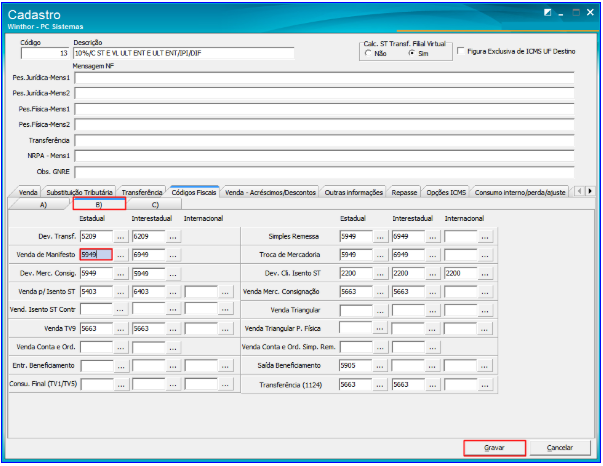Click the Venda de Manifesto Estadual code field
The width and height of the screenshot is (603, 466).
click(x=96, y=255)
